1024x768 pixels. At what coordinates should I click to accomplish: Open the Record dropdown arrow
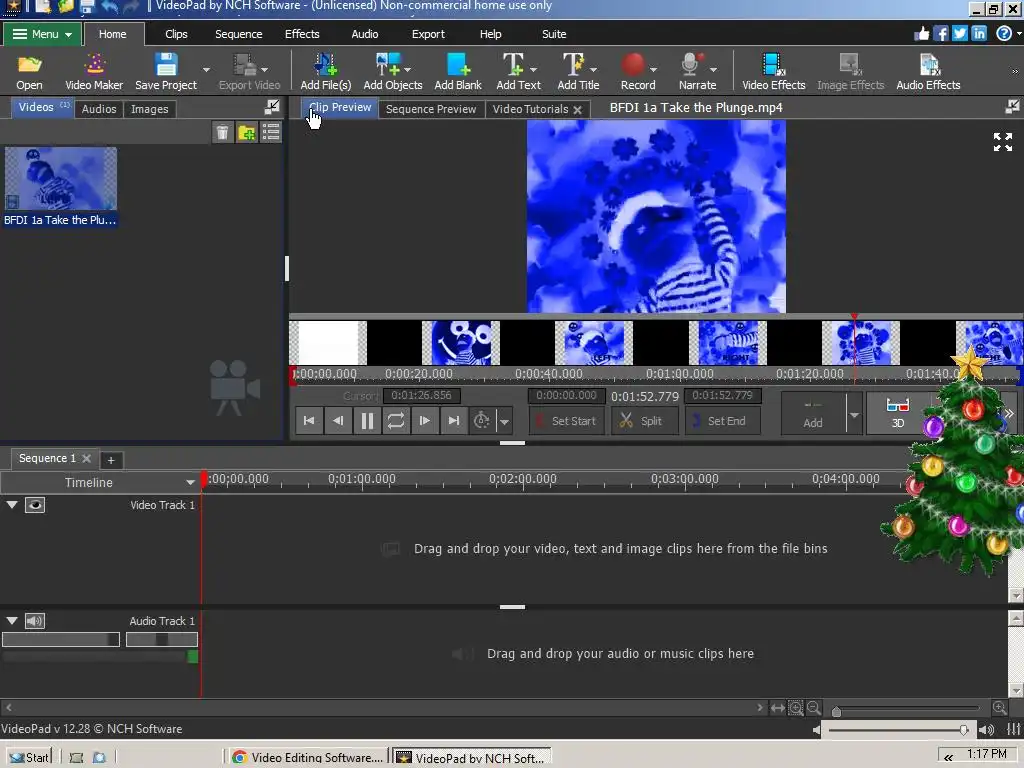(x=653, y=69)
